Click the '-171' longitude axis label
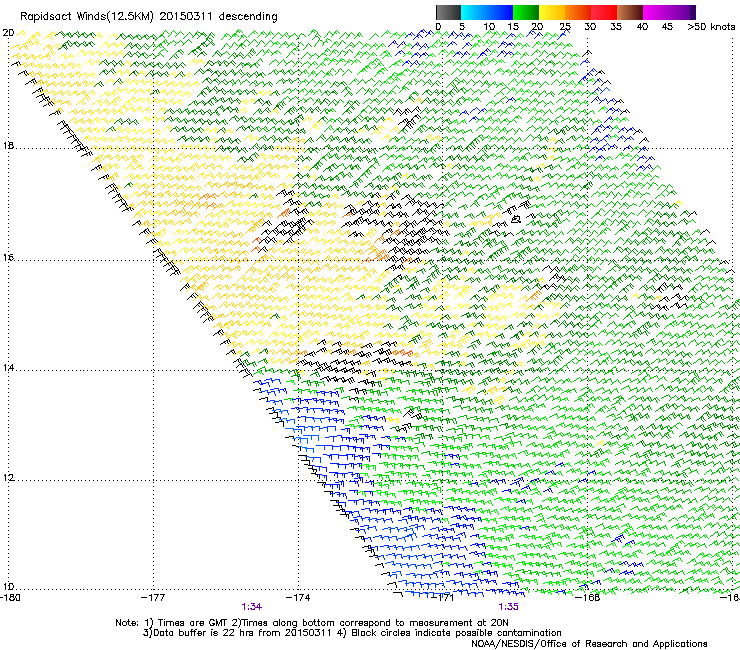The height and width of the screenshot is (650, 740). (x=443, y=598)
